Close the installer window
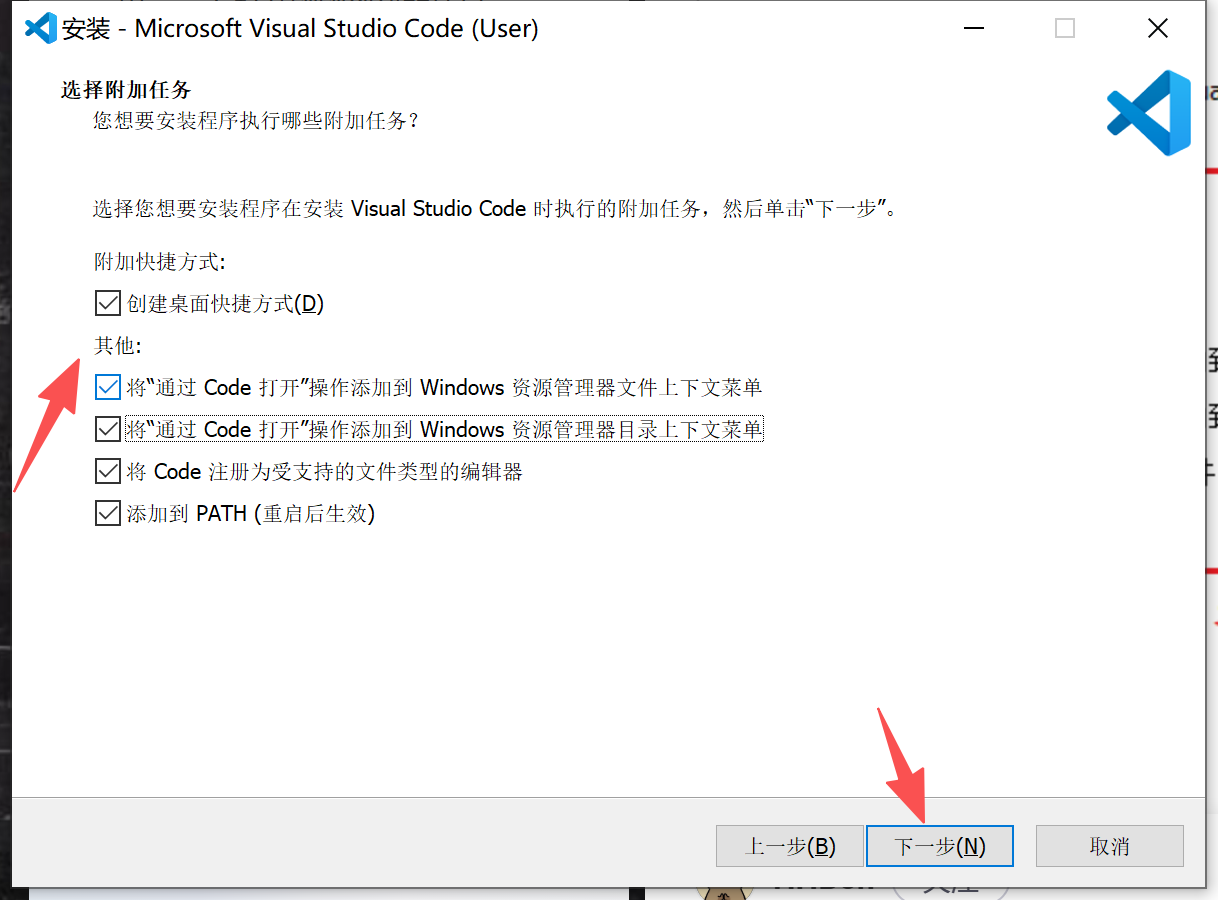1218x900 pixels. coord(1158,28)
